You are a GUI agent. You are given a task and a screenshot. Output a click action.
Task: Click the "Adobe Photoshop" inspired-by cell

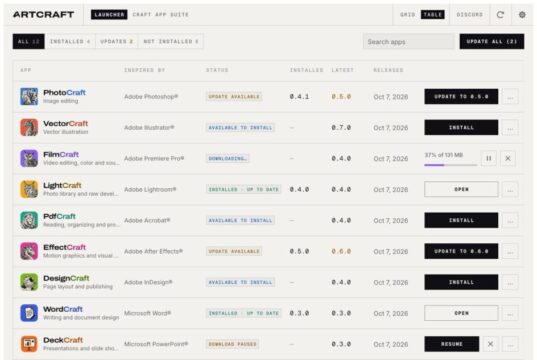[151, 97]
